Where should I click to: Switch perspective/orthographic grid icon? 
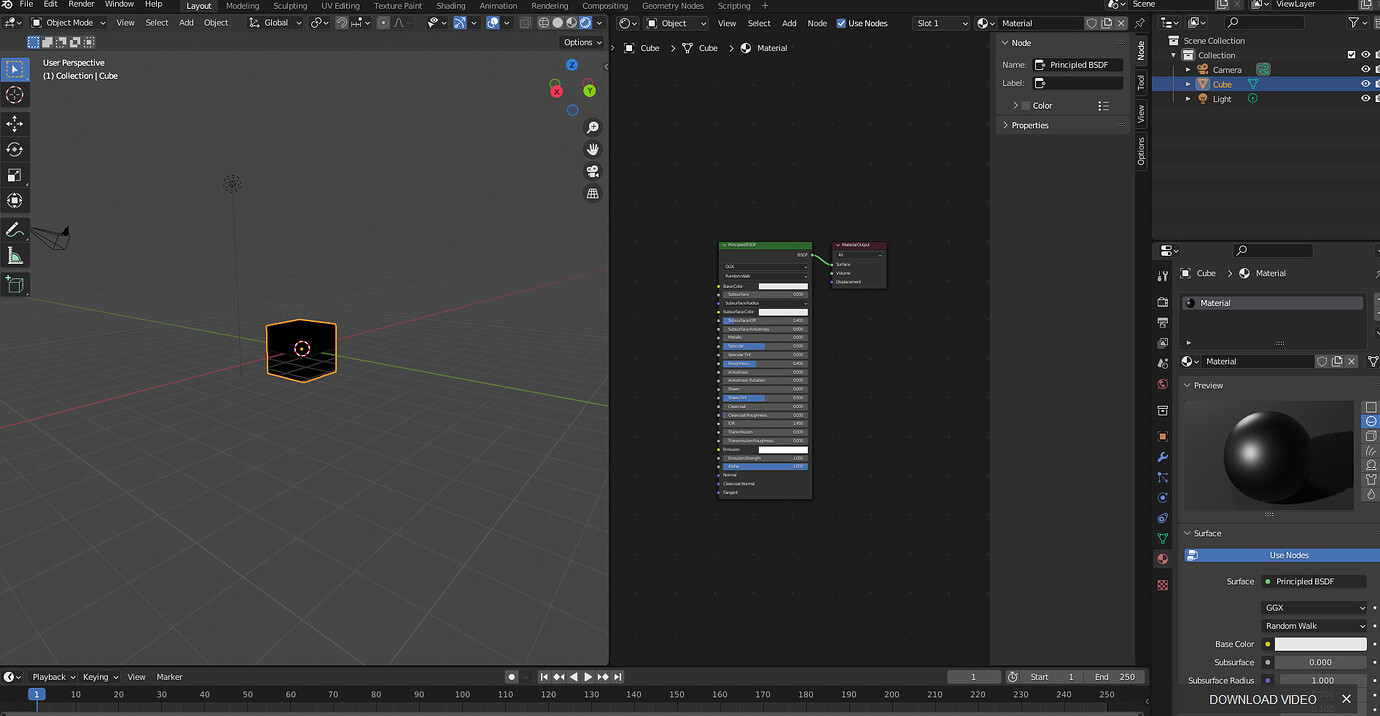[593, 193]
